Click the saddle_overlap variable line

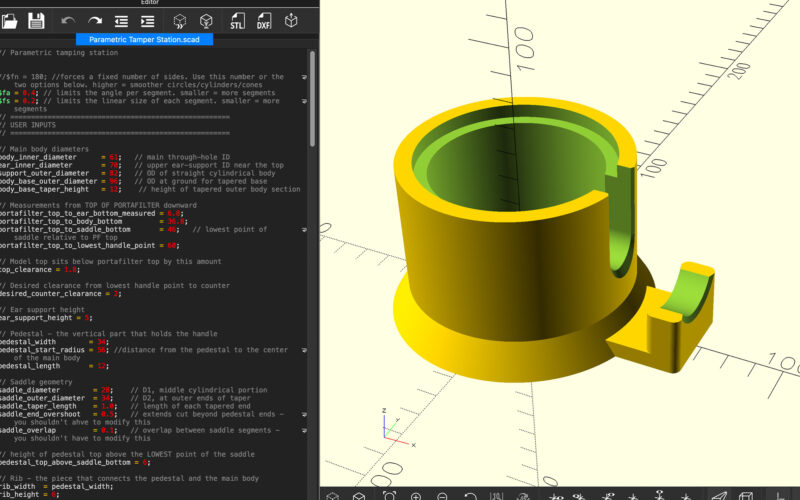click(x=140, y=430)
